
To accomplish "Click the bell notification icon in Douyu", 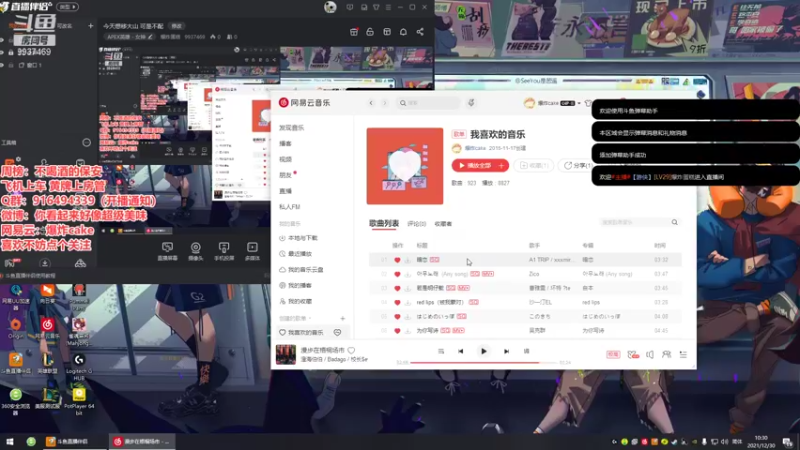I will click(403, 32).
